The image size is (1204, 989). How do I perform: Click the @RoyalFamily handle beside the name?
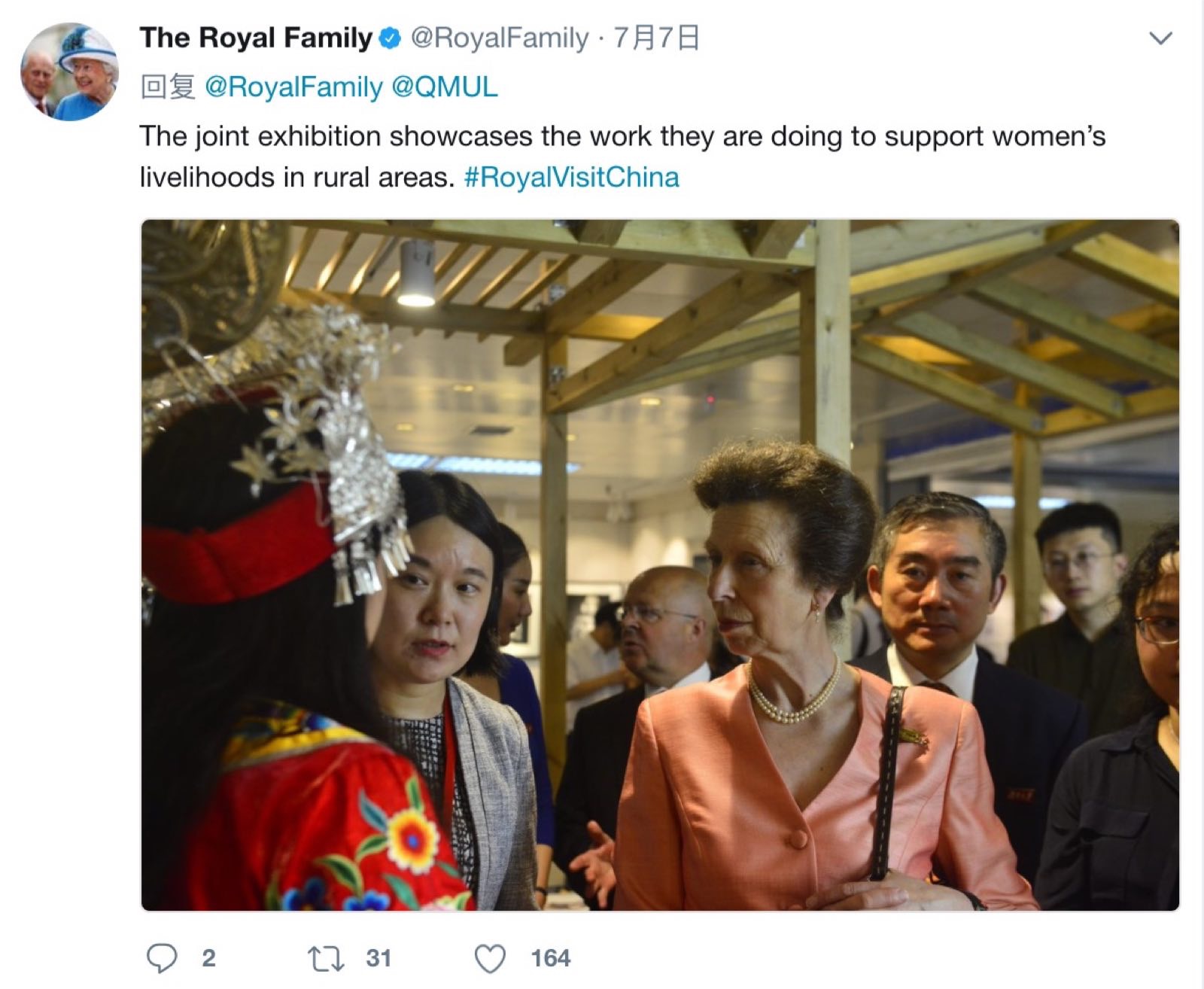click(x=499, y=38)
